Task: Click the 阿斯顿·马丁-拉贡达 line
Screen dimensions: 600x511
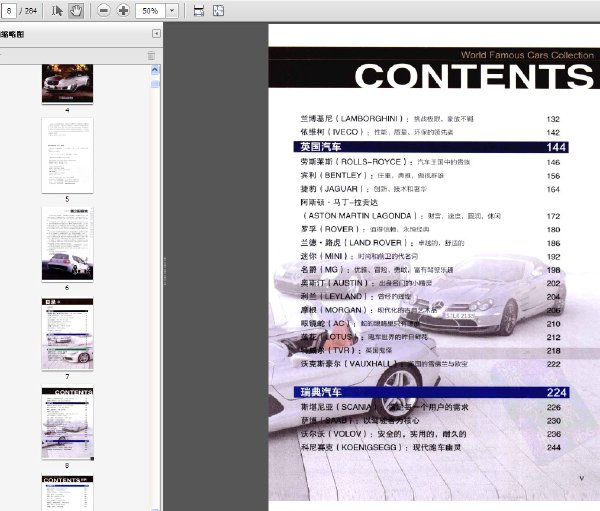Action: pos(339,202)
